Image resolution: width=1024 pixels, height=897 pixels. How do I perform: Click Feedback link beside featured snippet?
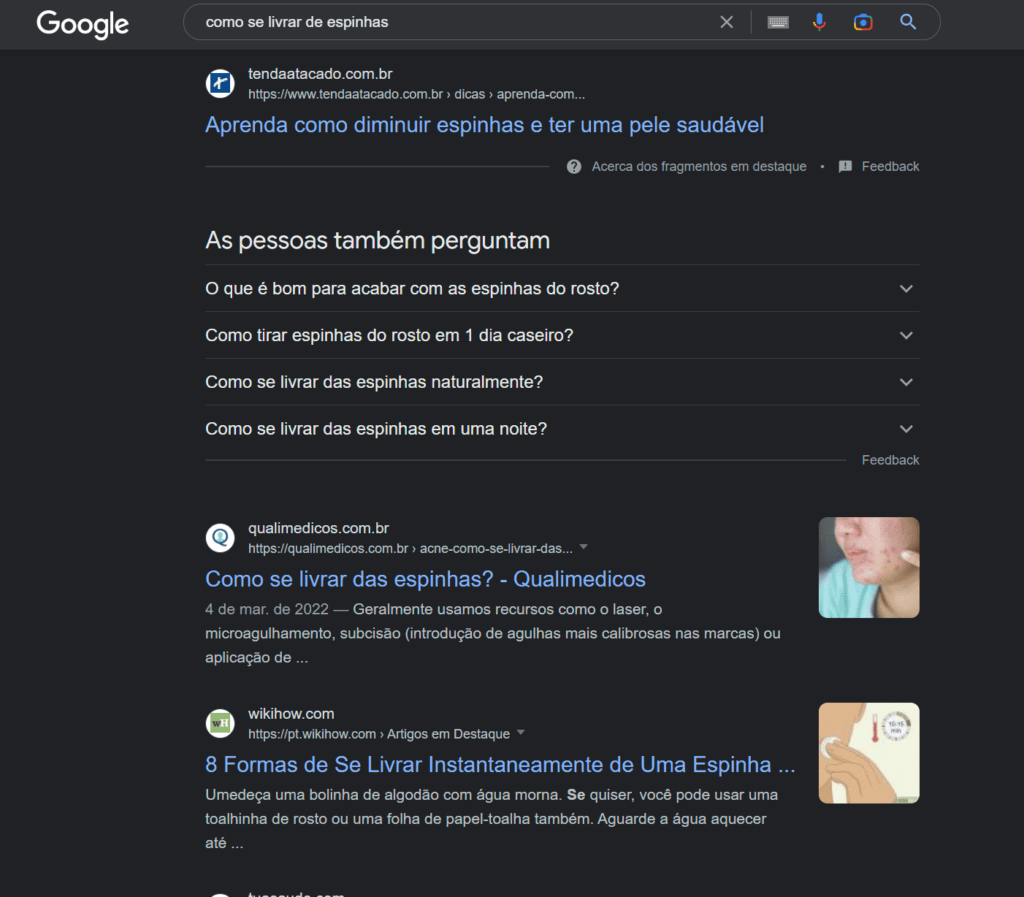[x=890, y=166]
